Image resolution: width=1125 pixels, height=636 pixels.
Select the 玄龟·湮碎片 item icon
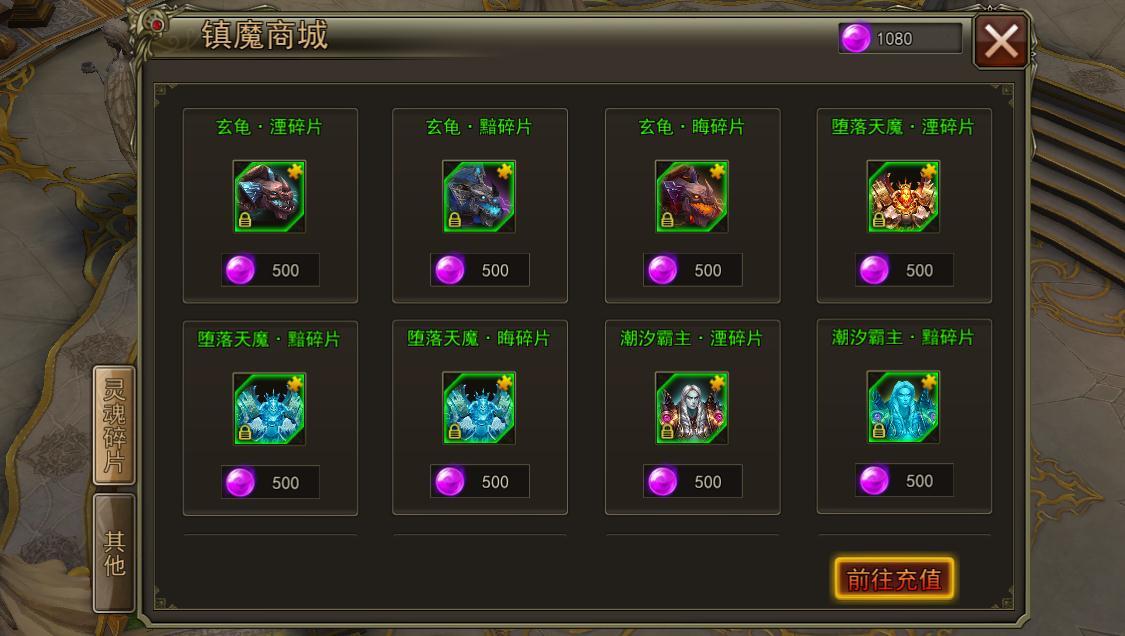click(270, 196)
